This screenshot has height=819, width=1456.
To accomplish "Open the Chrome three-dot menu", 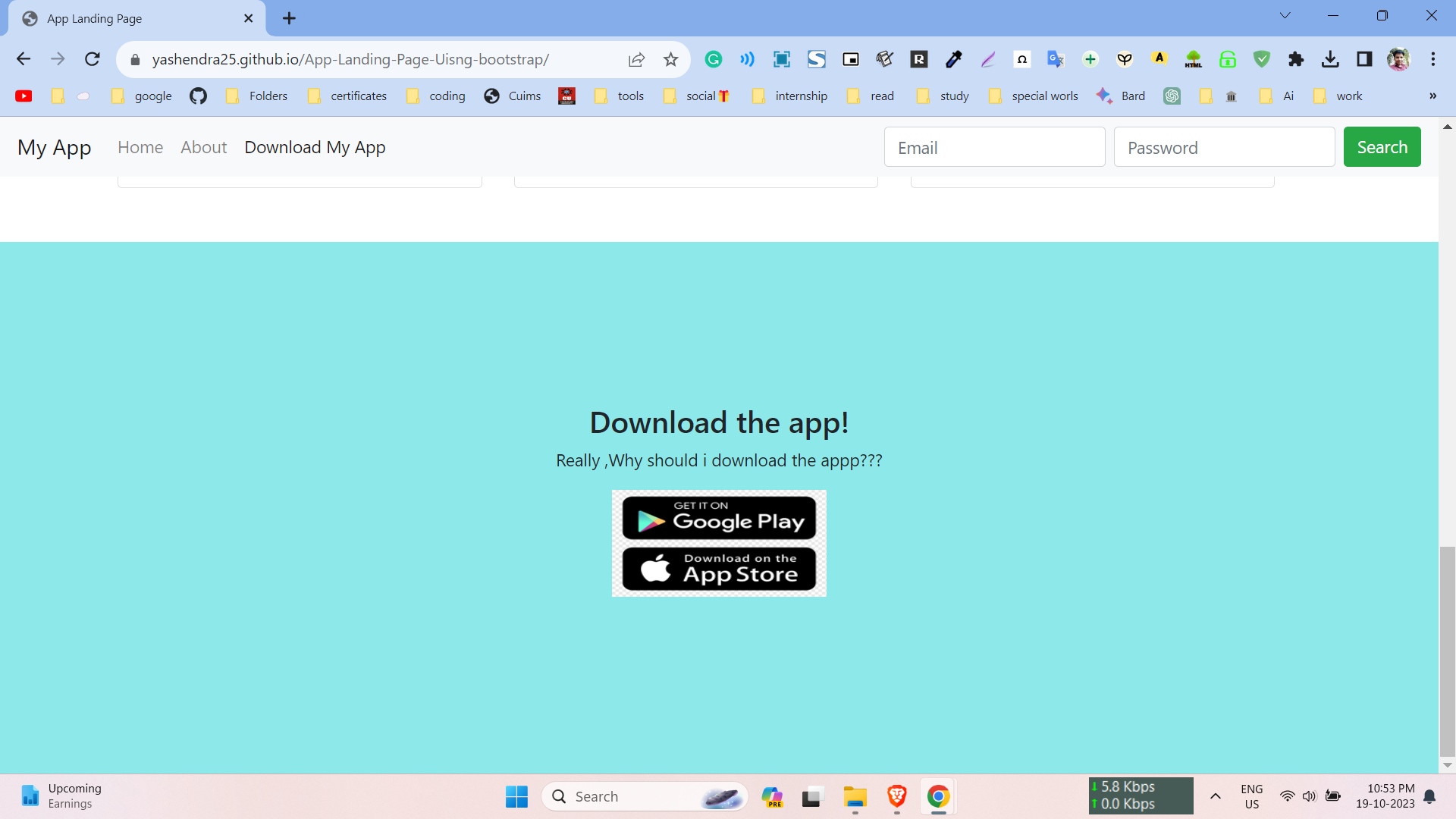I will click(x=1433, y=58).
